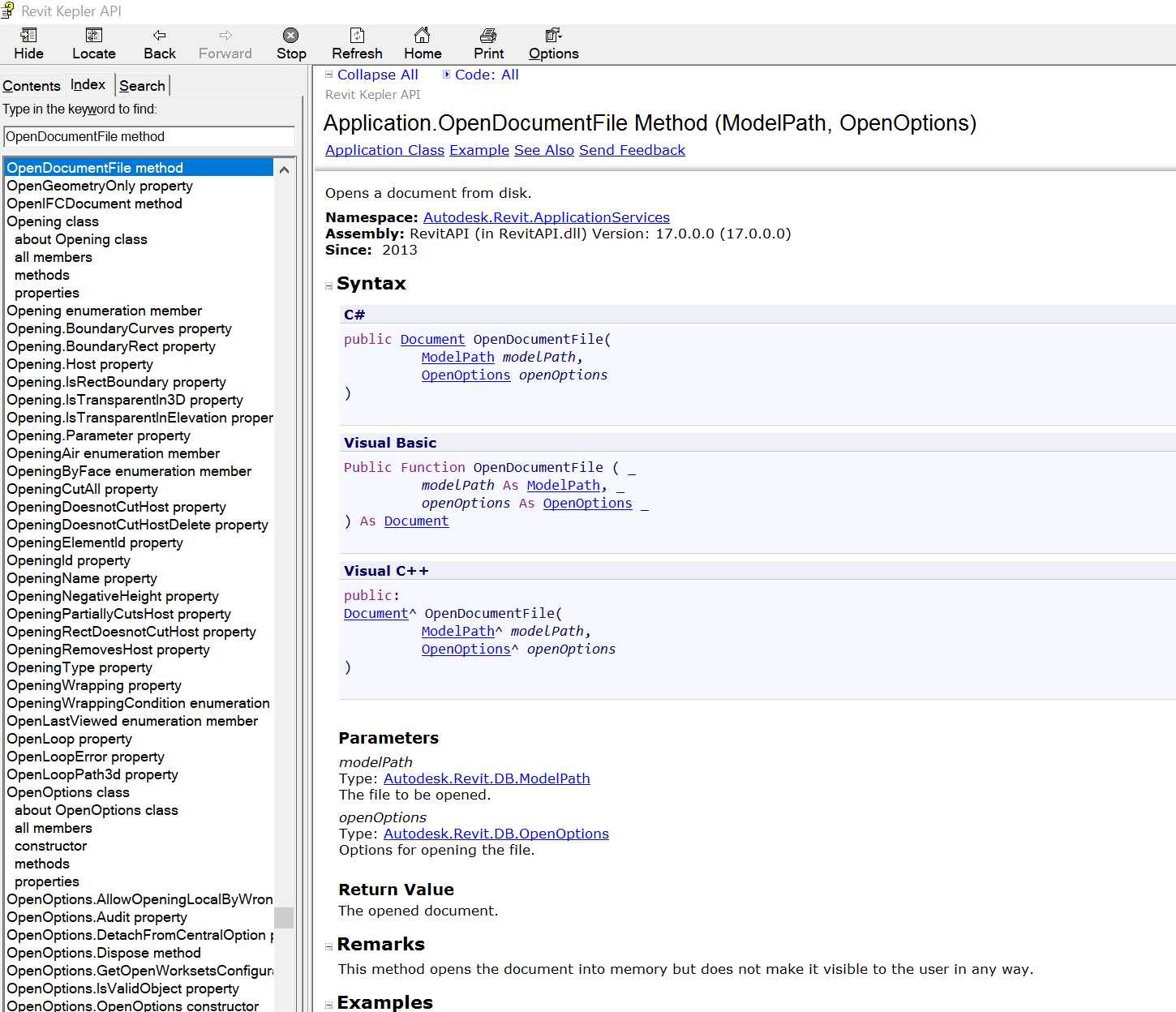
Task: Go to the Home page
Action: click(423, 36)
